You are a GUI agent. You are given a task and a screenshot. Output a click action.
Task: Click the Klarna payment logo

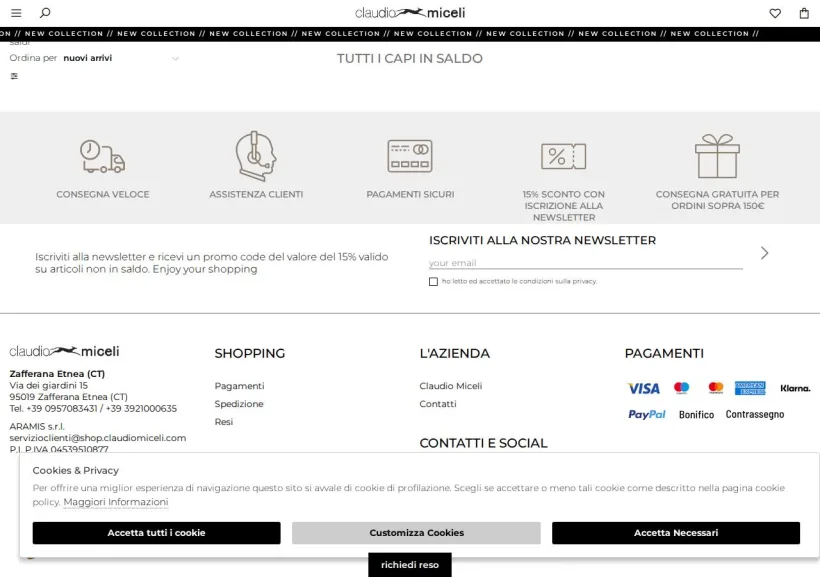(795, 388)
